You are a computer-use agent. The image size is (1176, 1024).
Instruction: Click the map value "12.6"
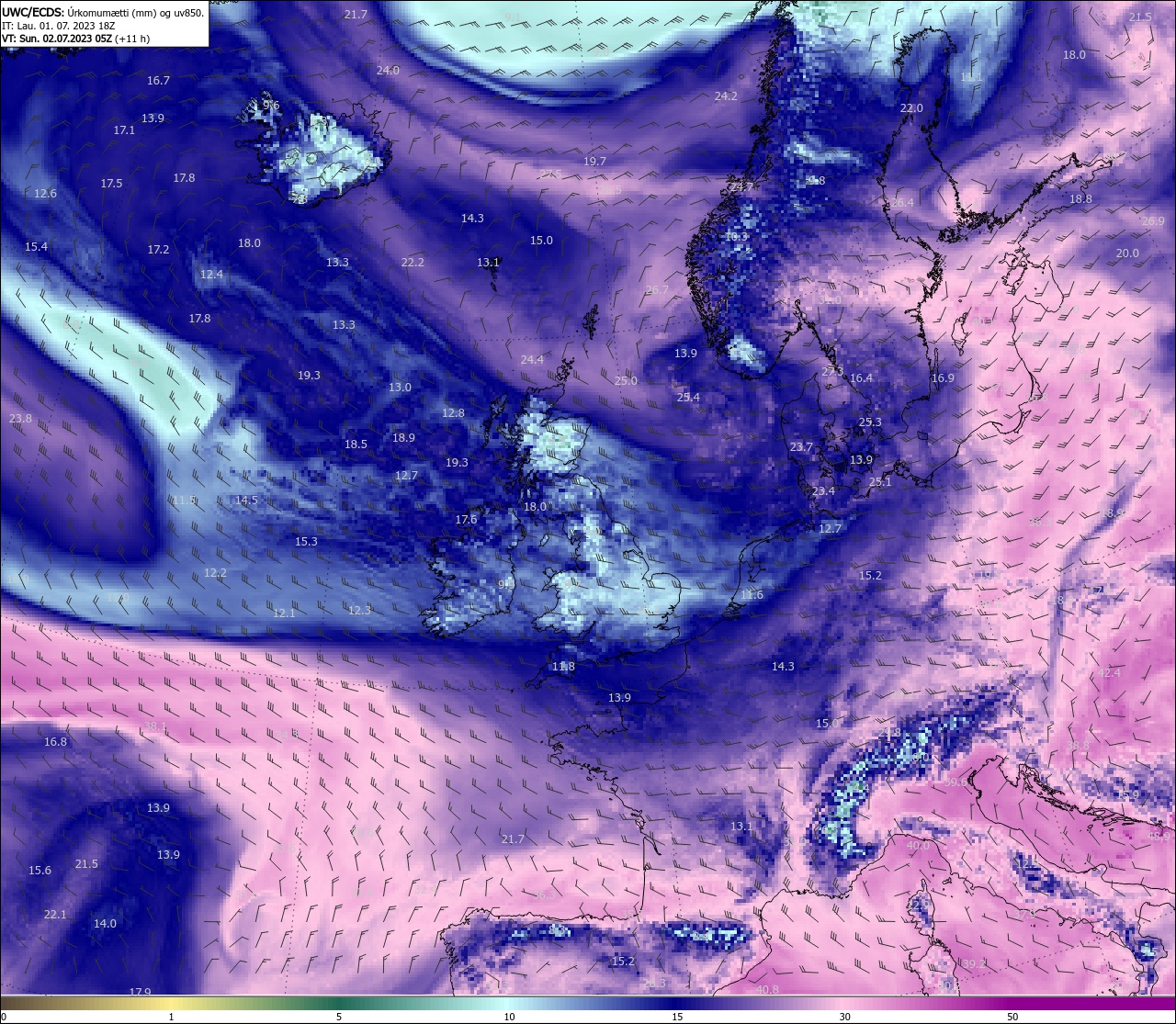pyautogui.click(x=45, y=194)
